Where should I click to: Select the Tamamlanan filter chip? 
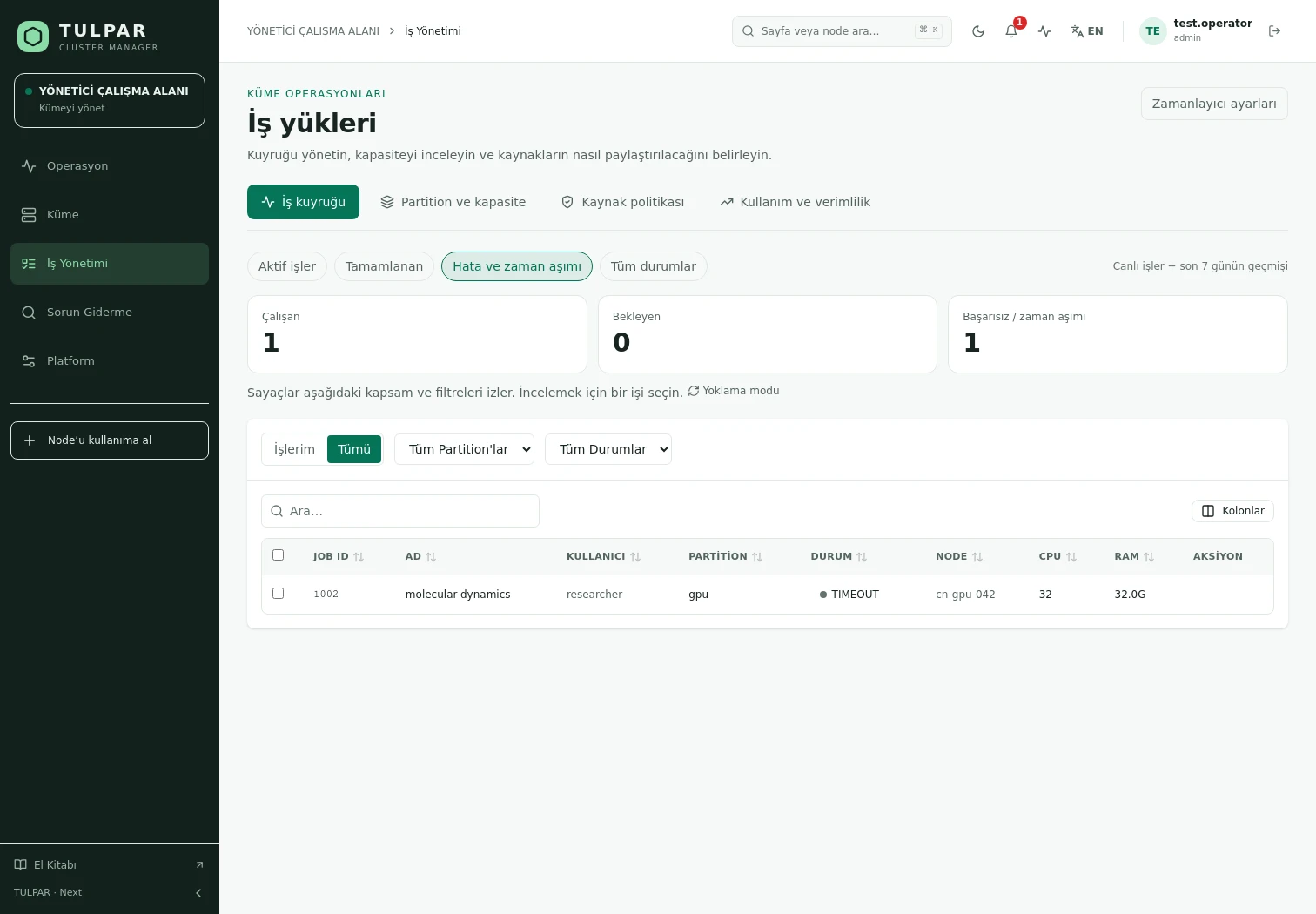[384, 266]
